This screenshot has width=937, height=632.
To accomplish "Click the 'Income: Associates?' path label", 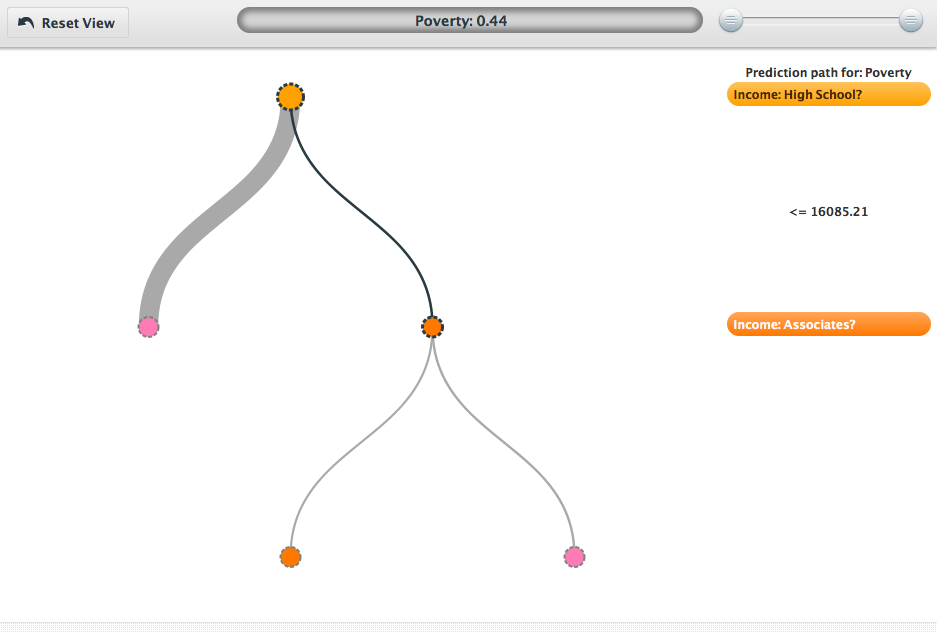I will [x=828, y=325].
